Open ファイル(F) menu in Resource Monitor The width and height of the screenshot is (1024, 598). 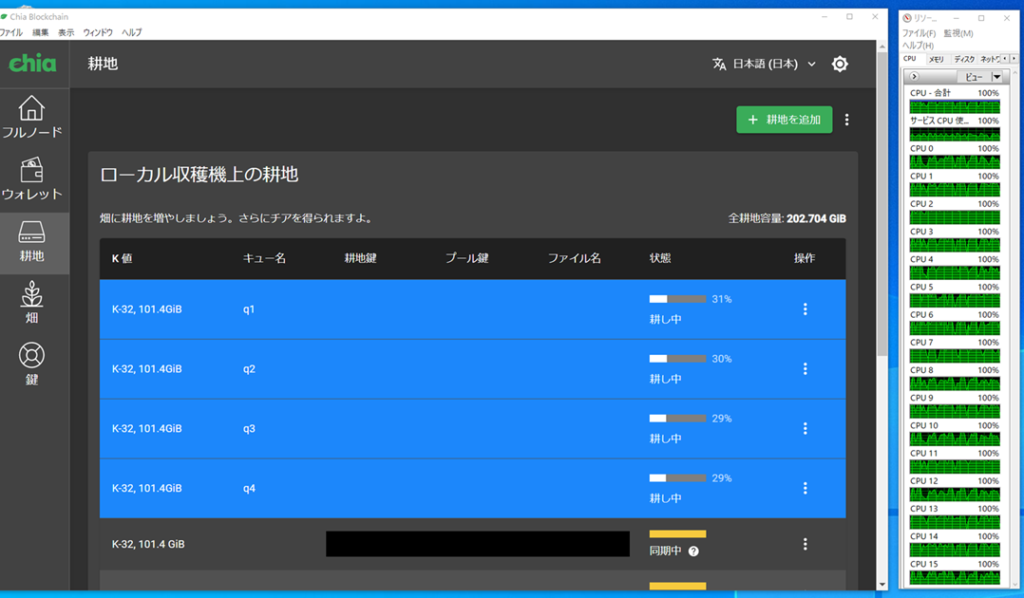click(x=919, y=33)
